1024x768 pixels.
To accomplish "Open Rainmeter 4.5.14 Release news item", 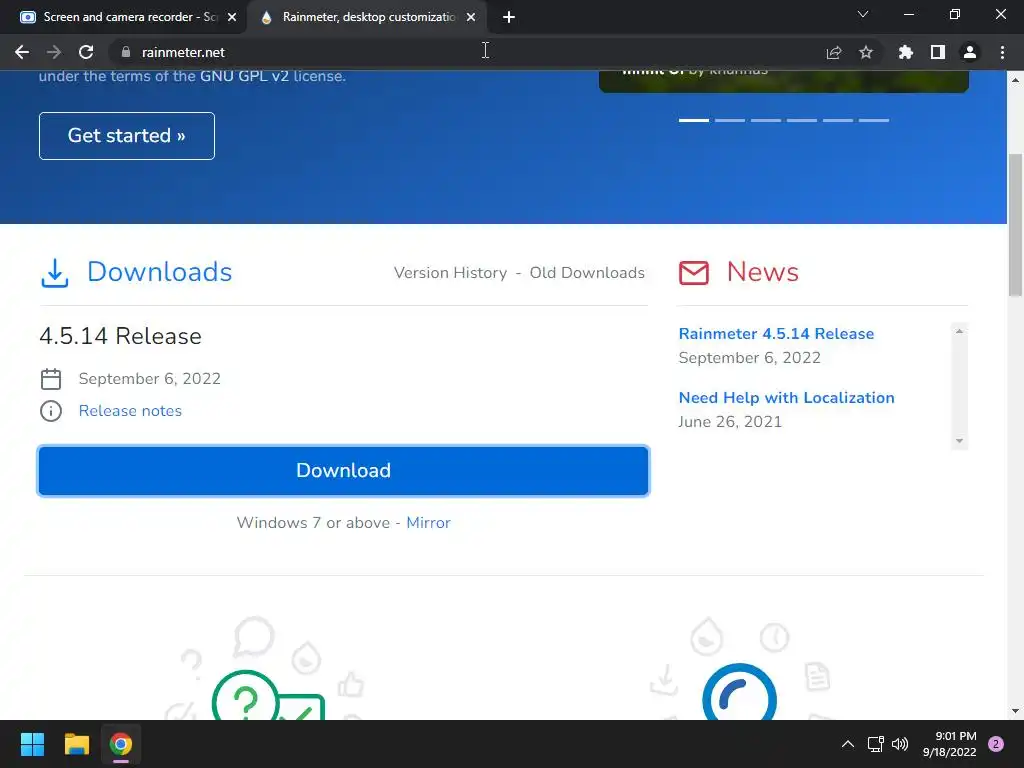I will coord(776,334).
